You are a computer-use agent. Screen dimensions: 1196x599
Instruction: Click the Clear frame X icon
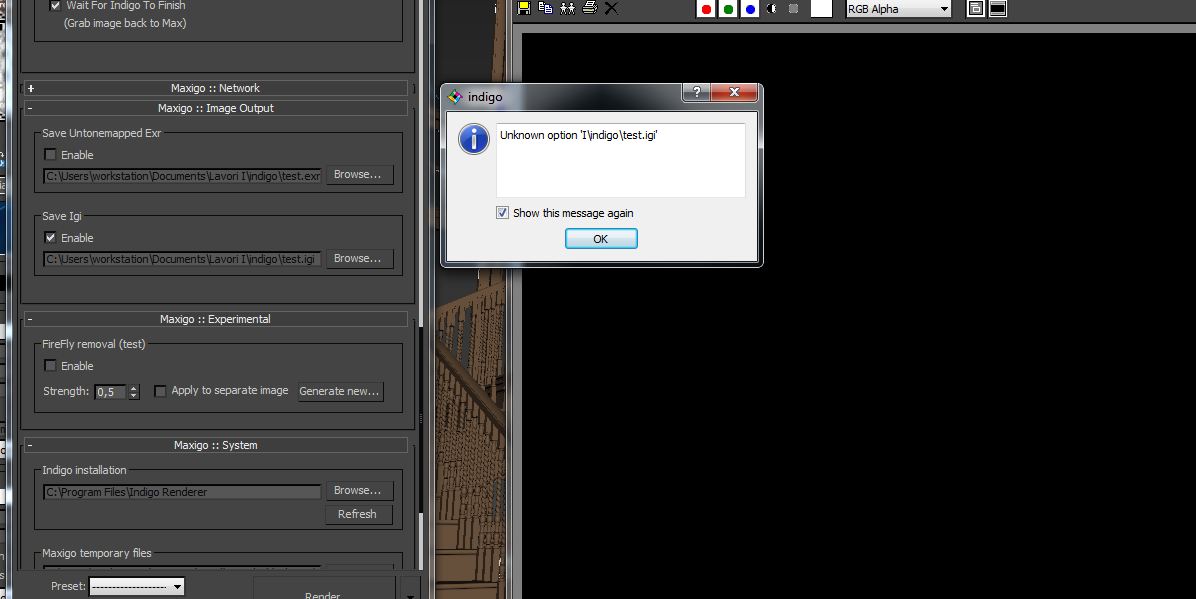pos(611,8)
